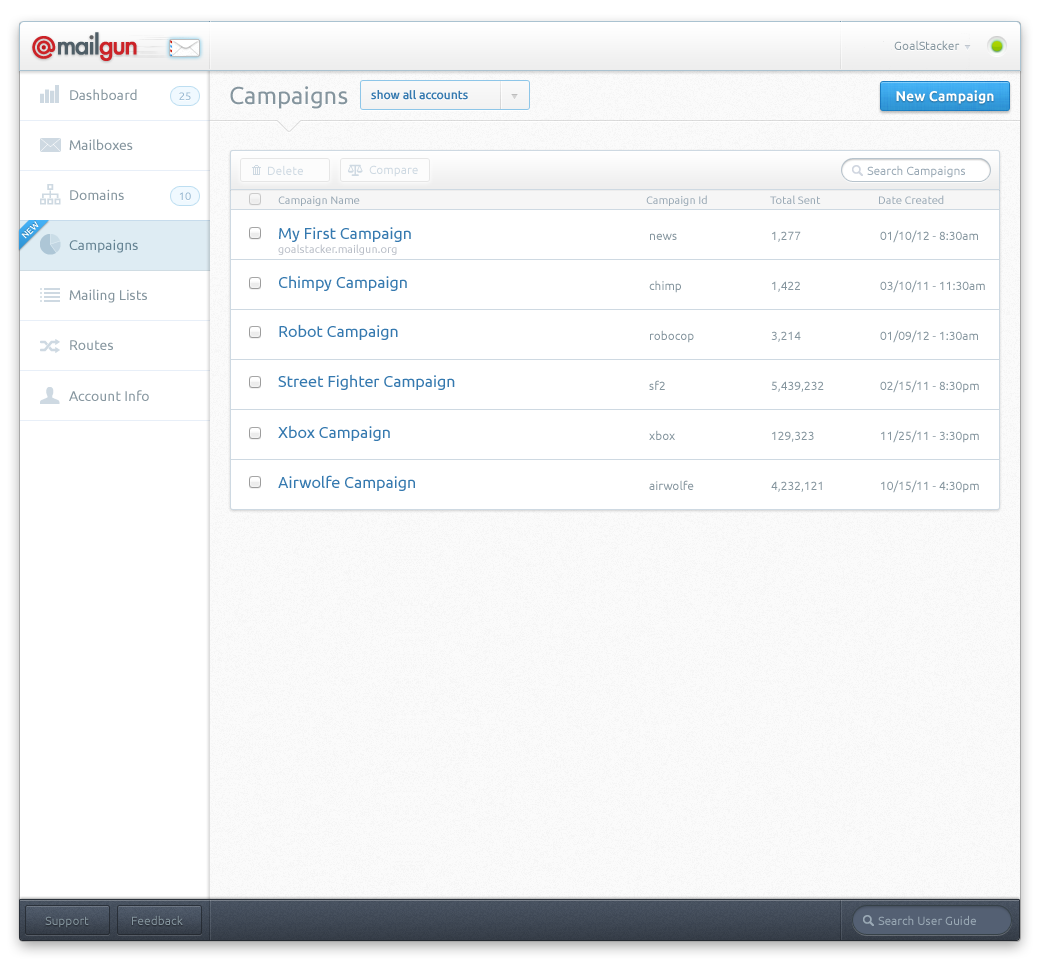Click the Domains network tree icon
The height and width of the screenshot is (960, 1040).
point(50,196)
